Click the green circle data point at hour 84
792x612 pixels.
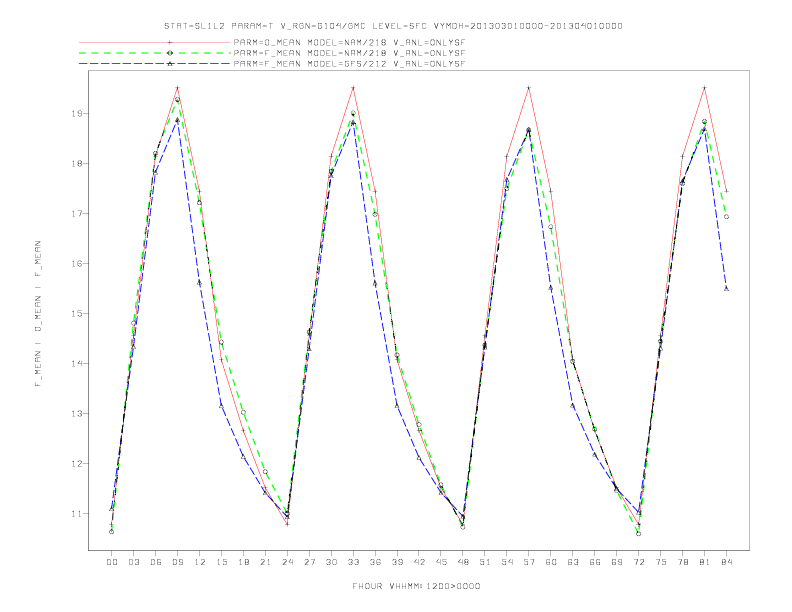tap(726, 217)
